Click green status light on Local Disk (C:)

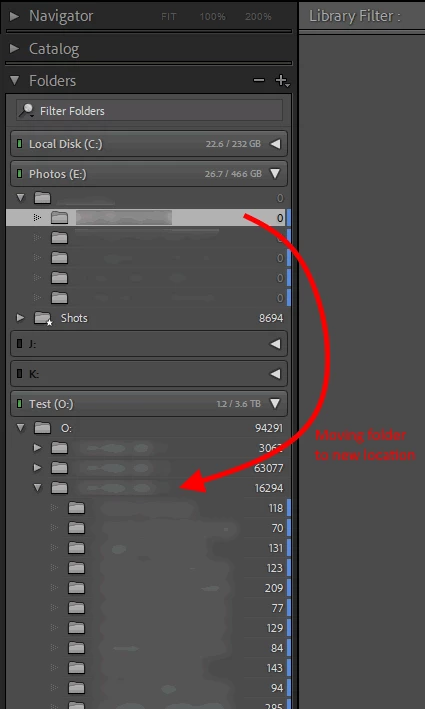(x=19, y=144)
